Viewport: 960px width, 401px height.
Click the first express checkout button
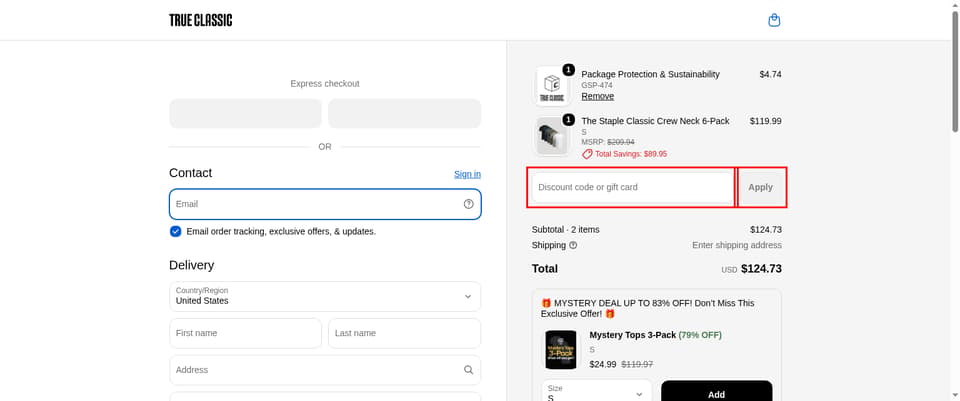(246, 113)
